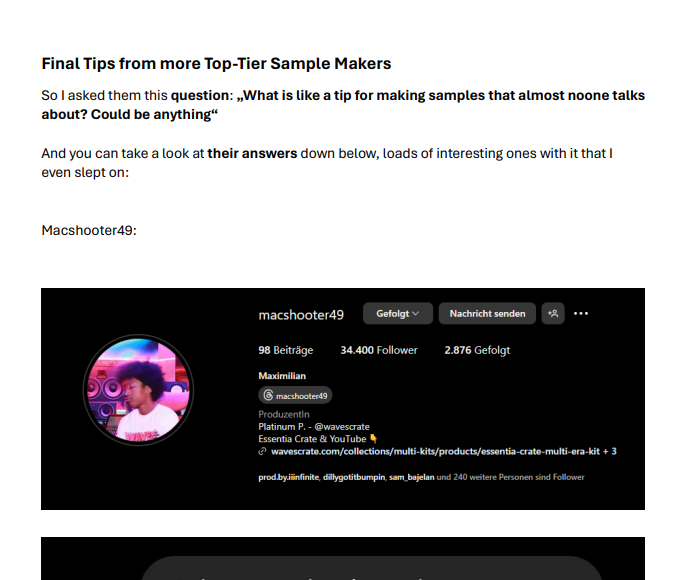Viewport: 696px width, 580px height.
Task: Click the pointing-down emoji after YouTube
Action: [373, 438]
